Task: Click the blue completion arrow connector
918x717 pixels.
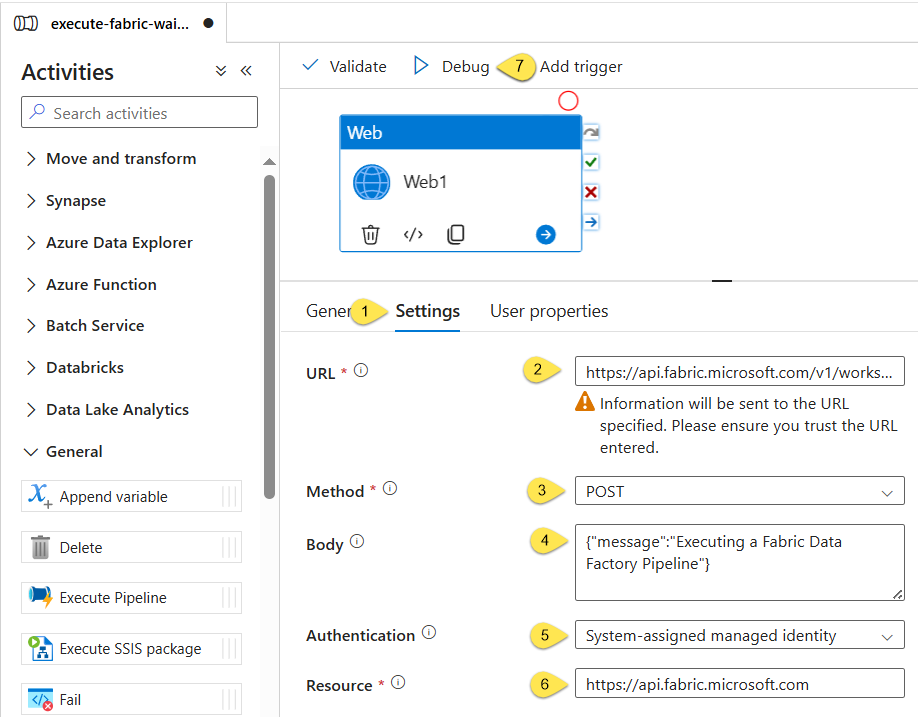Action: coord(591,222)
